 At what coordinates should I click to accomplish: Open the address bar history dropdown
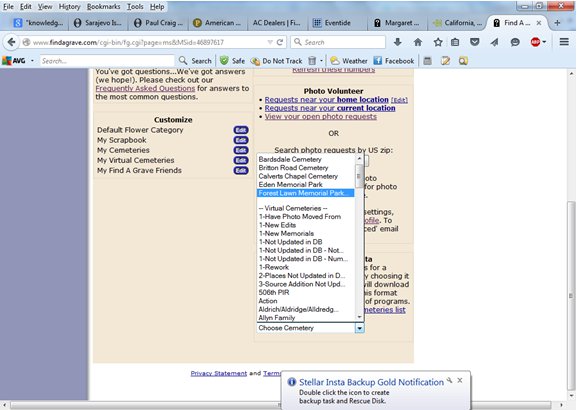(x=270, y=42)
